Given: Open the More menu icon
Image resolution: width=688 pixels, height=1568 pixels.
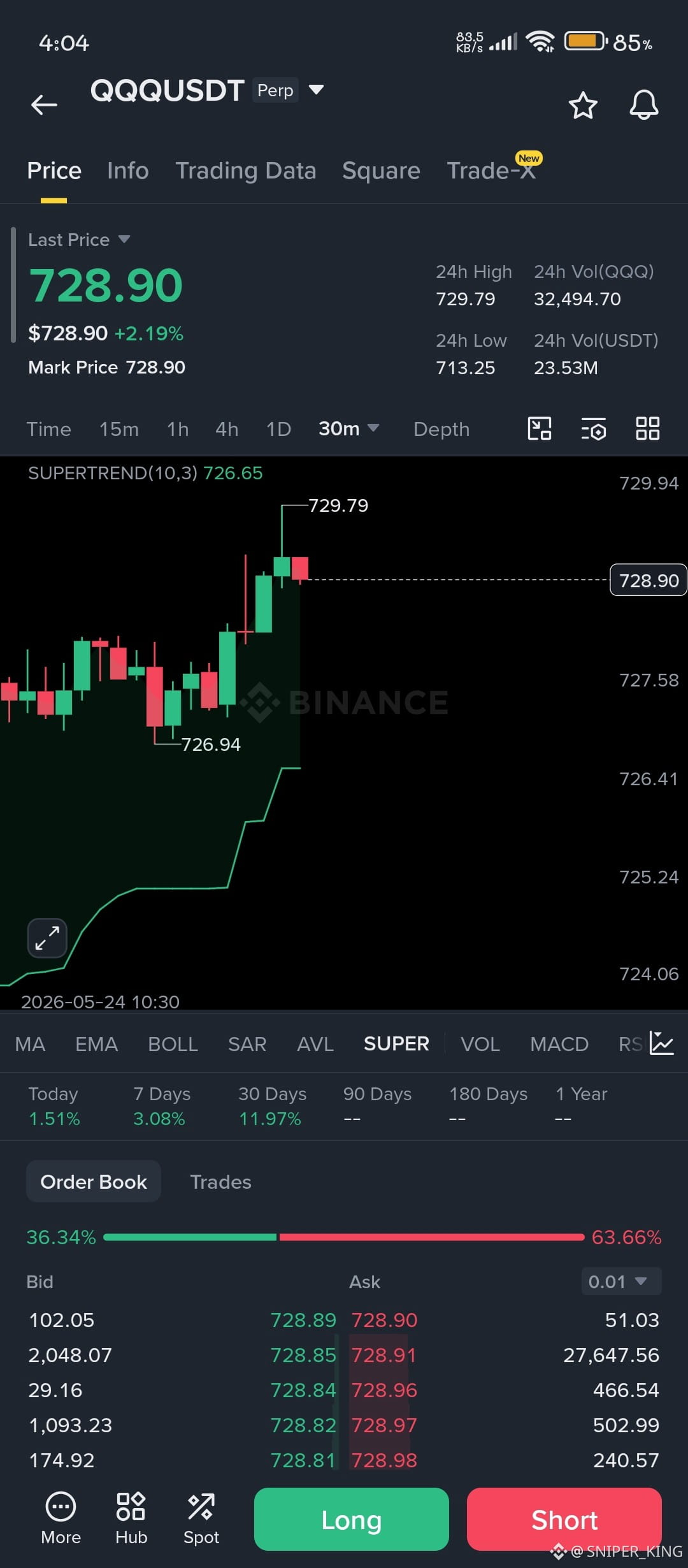Looking at the screenshot, I should pyautogui.click(x=61, y=1519).
